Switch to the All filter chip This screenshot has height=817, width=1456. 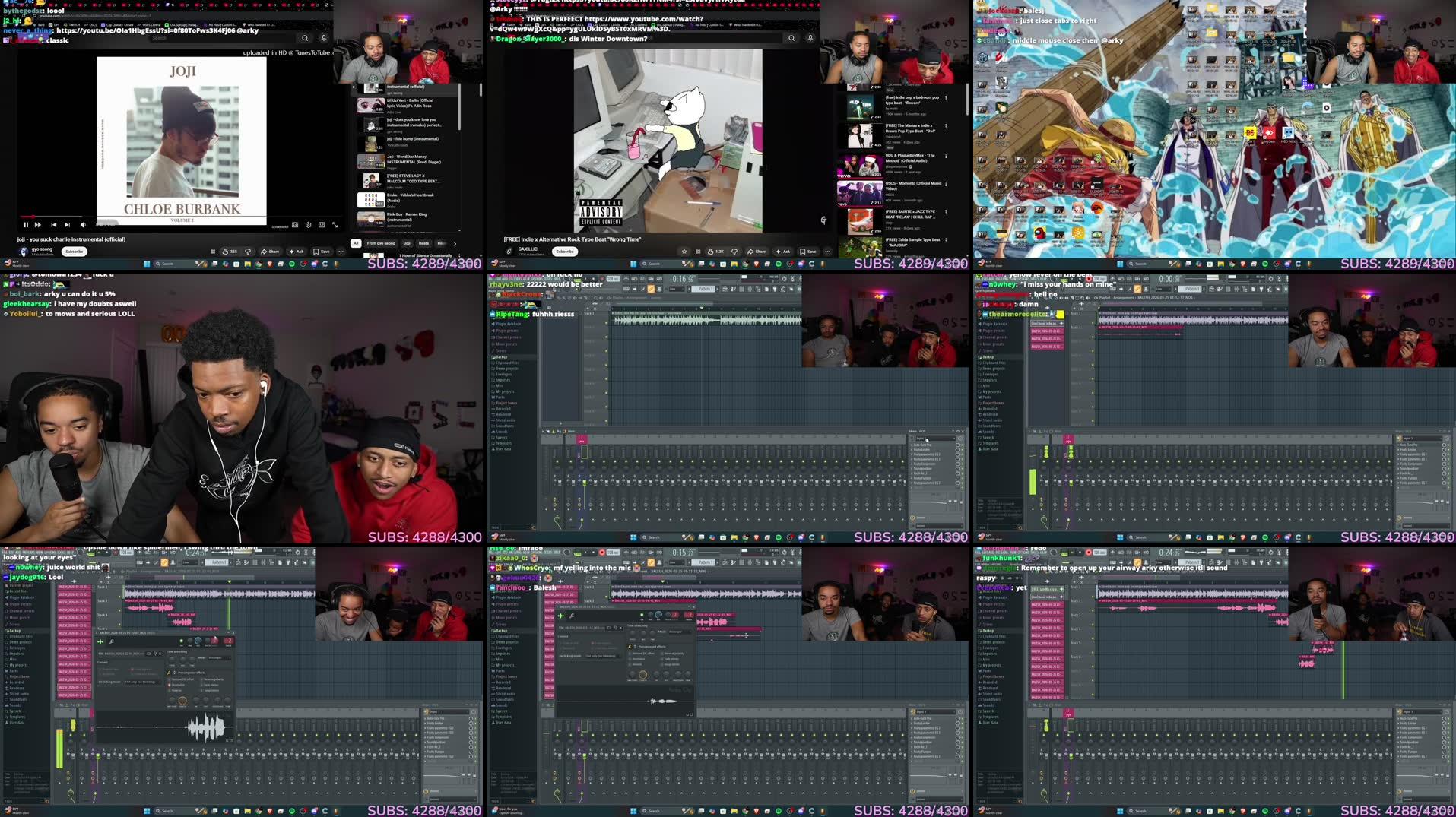355,243
